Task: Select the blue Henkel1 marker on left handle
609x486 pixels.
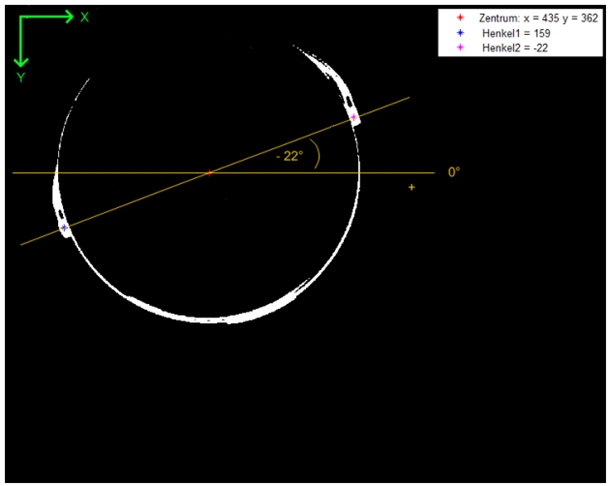Action: pos(65,228)
